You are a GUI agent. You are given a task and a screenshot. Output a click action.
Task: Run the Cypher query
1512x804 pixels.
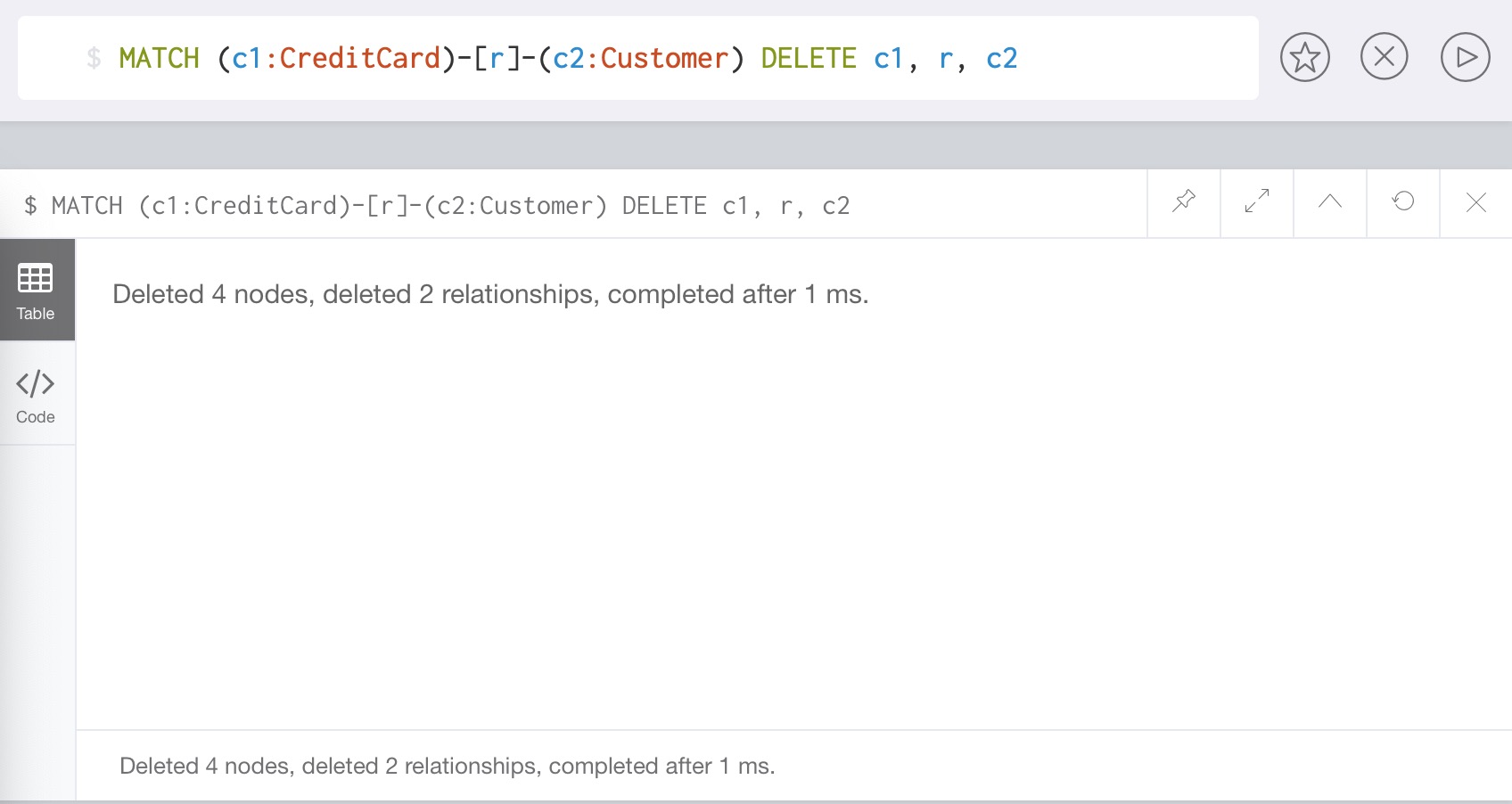coord(1465,57)
